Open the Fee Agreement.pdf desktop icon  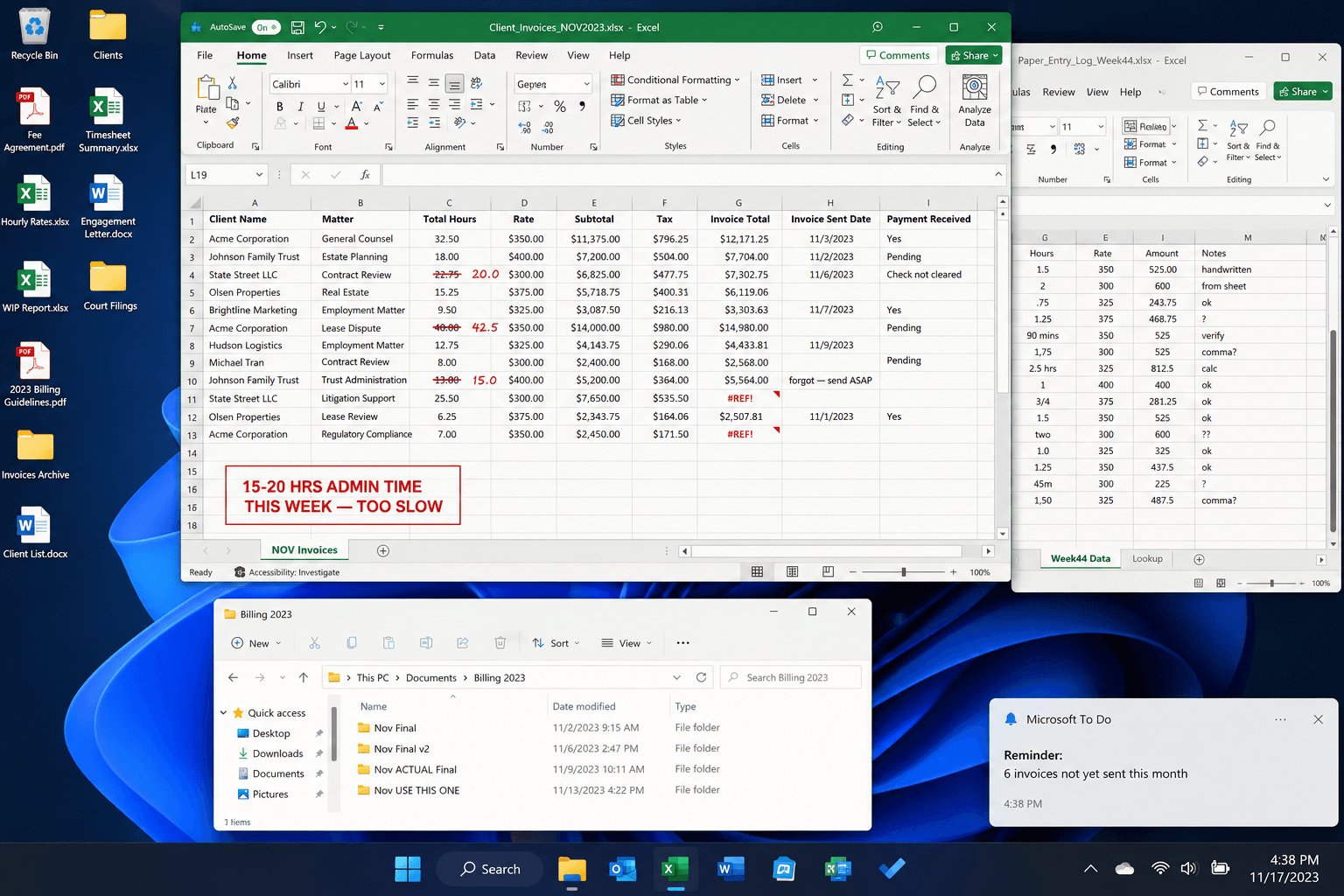(34, 121)
